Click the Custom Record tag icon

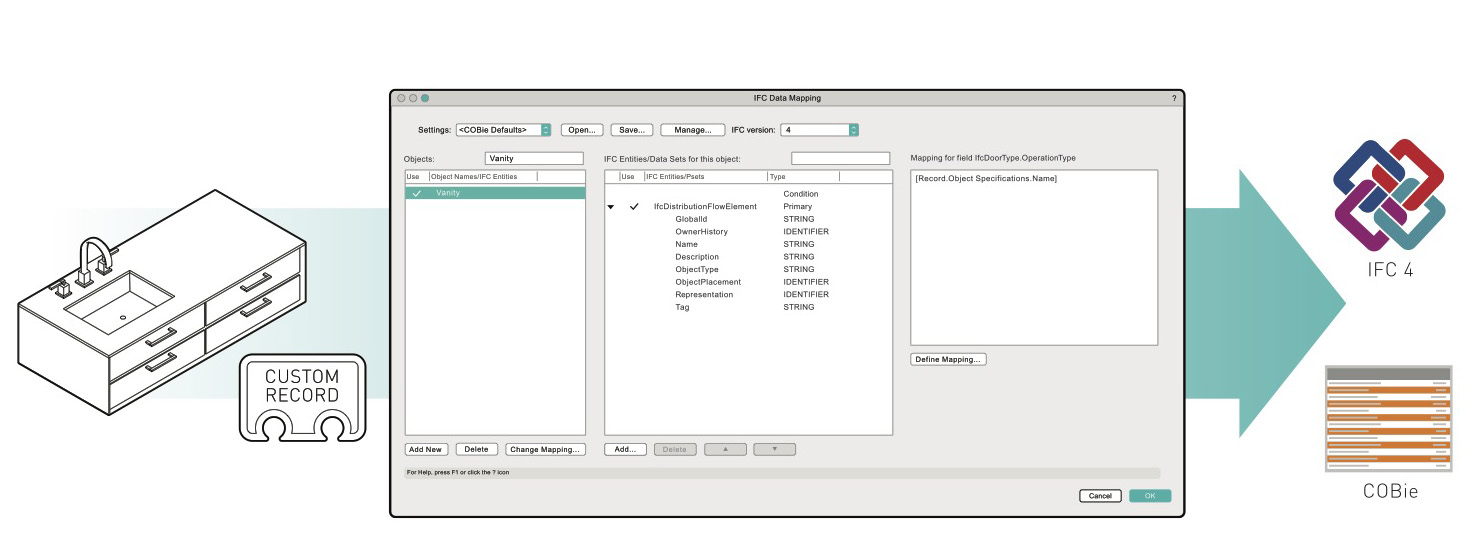click(x=301, y=396)
